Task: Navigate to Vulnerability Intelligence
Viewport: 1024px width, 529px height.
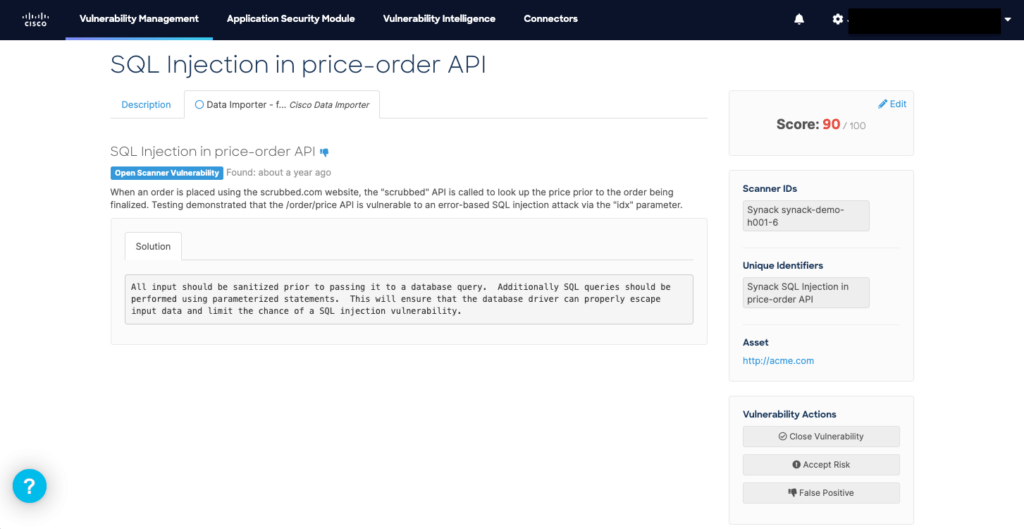Action: 439,19
